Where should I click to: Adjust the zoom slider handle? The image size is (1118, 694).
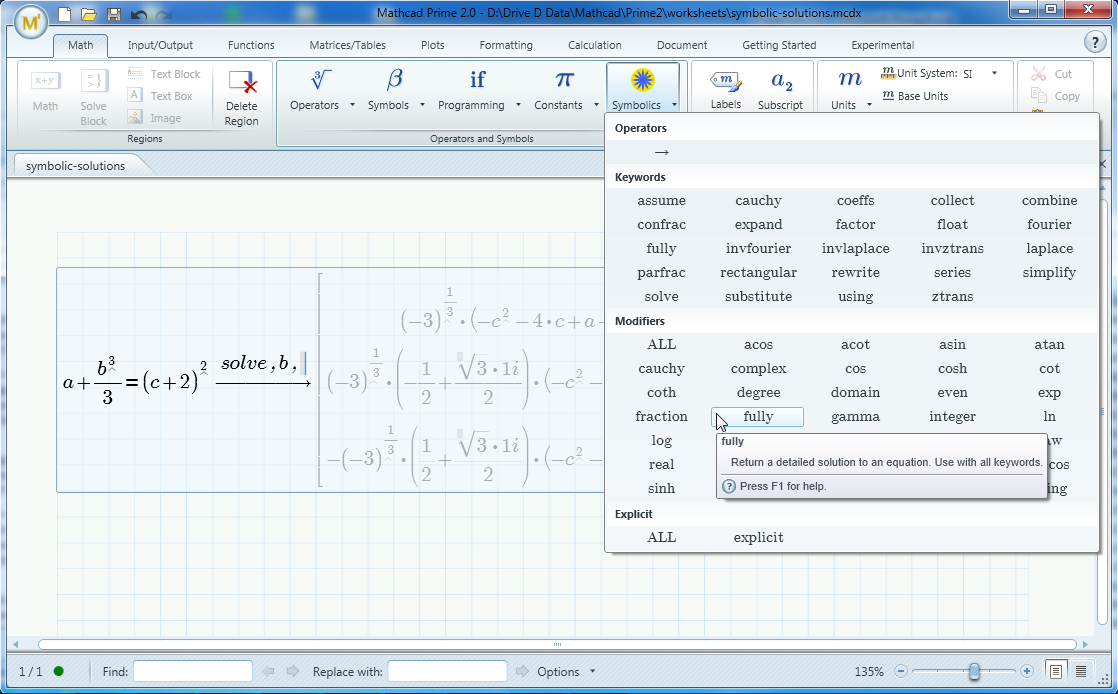[974, 671]
